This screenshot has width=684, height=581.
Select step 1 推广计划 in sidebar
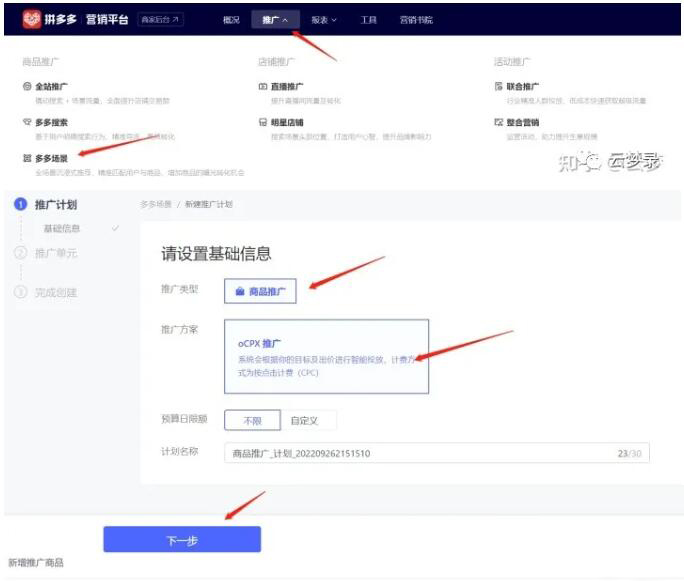point(56,204)
